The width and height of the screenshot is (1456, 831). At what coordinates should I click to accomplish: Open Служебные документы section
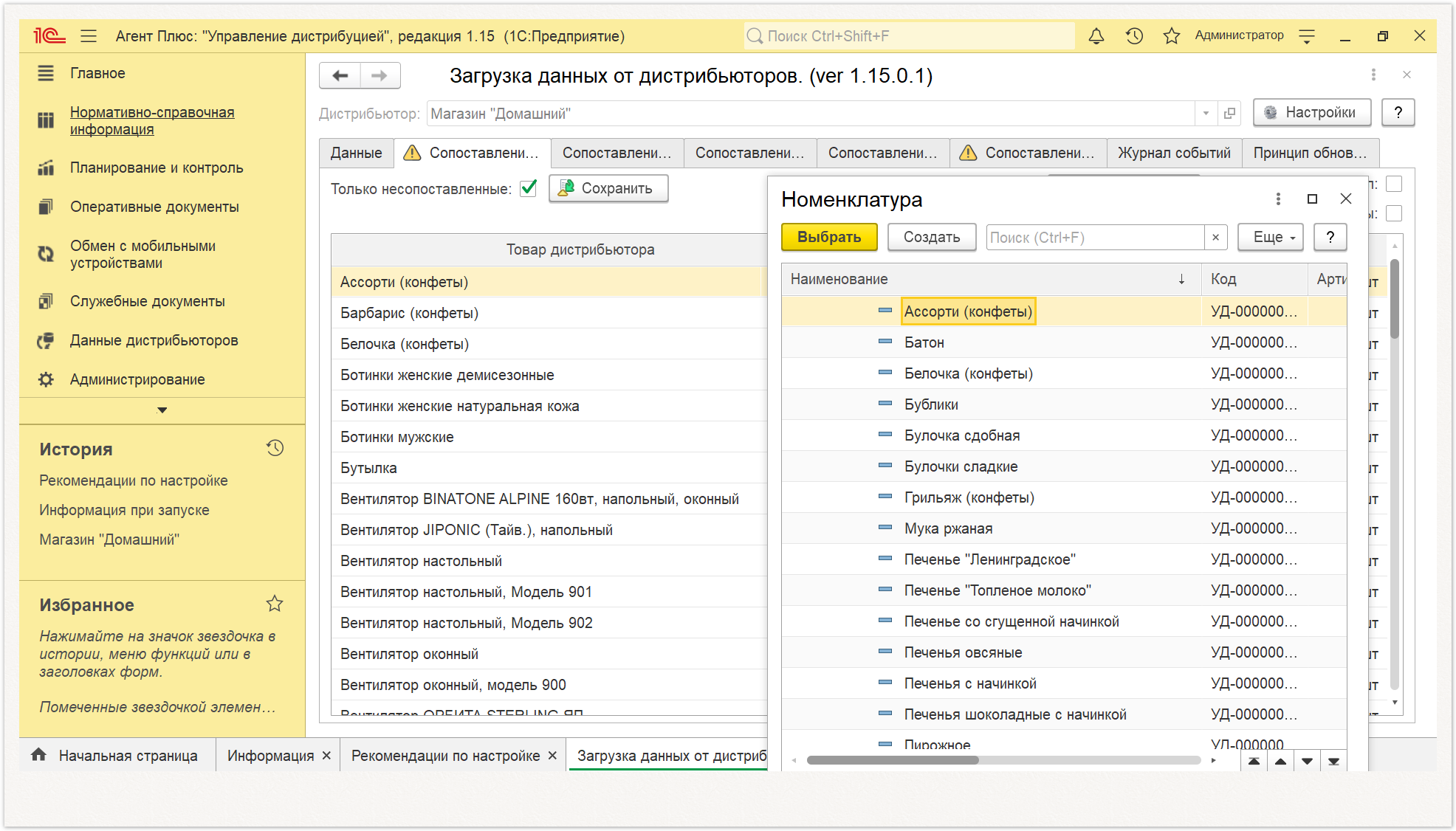[148, 301]
